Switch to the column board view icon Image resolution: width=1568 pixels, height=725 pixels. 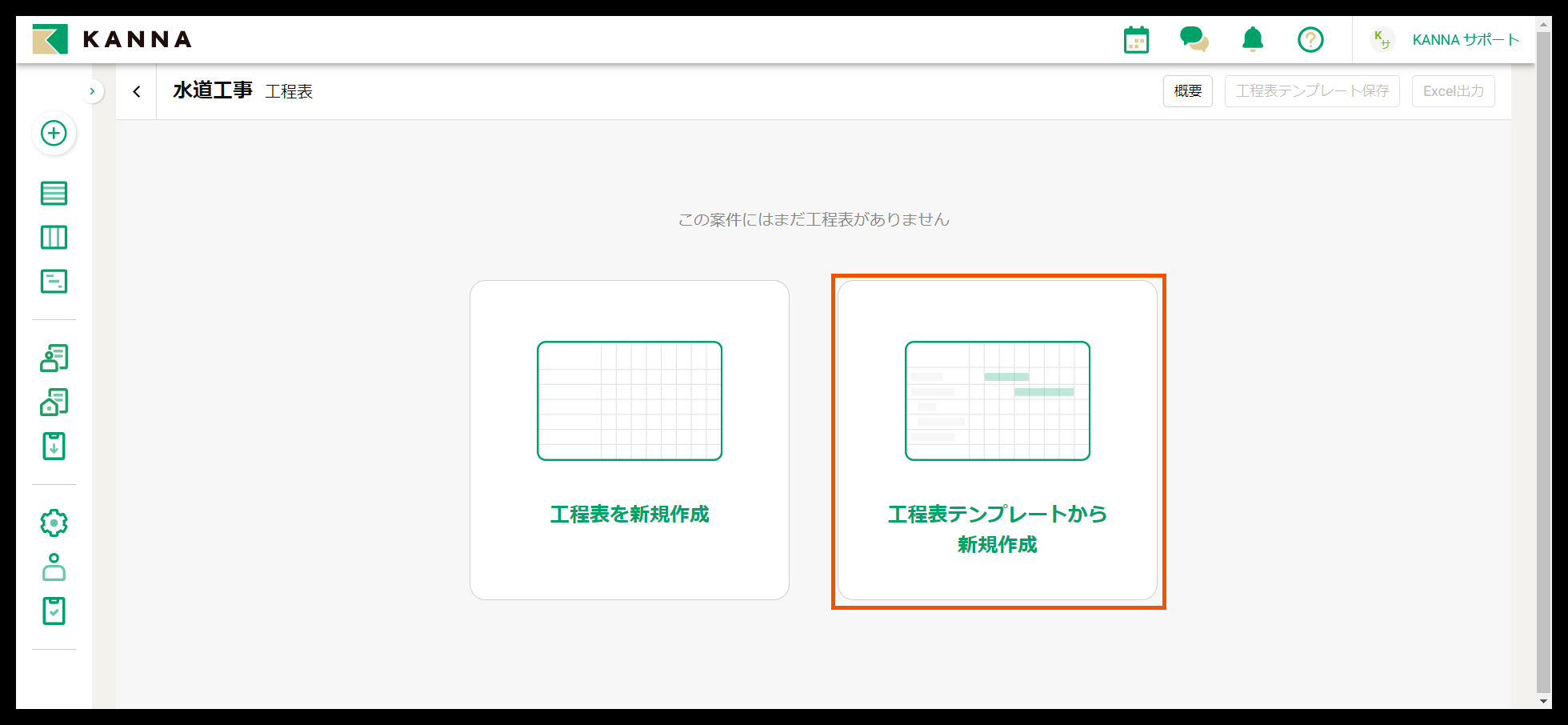click(54, 237)
